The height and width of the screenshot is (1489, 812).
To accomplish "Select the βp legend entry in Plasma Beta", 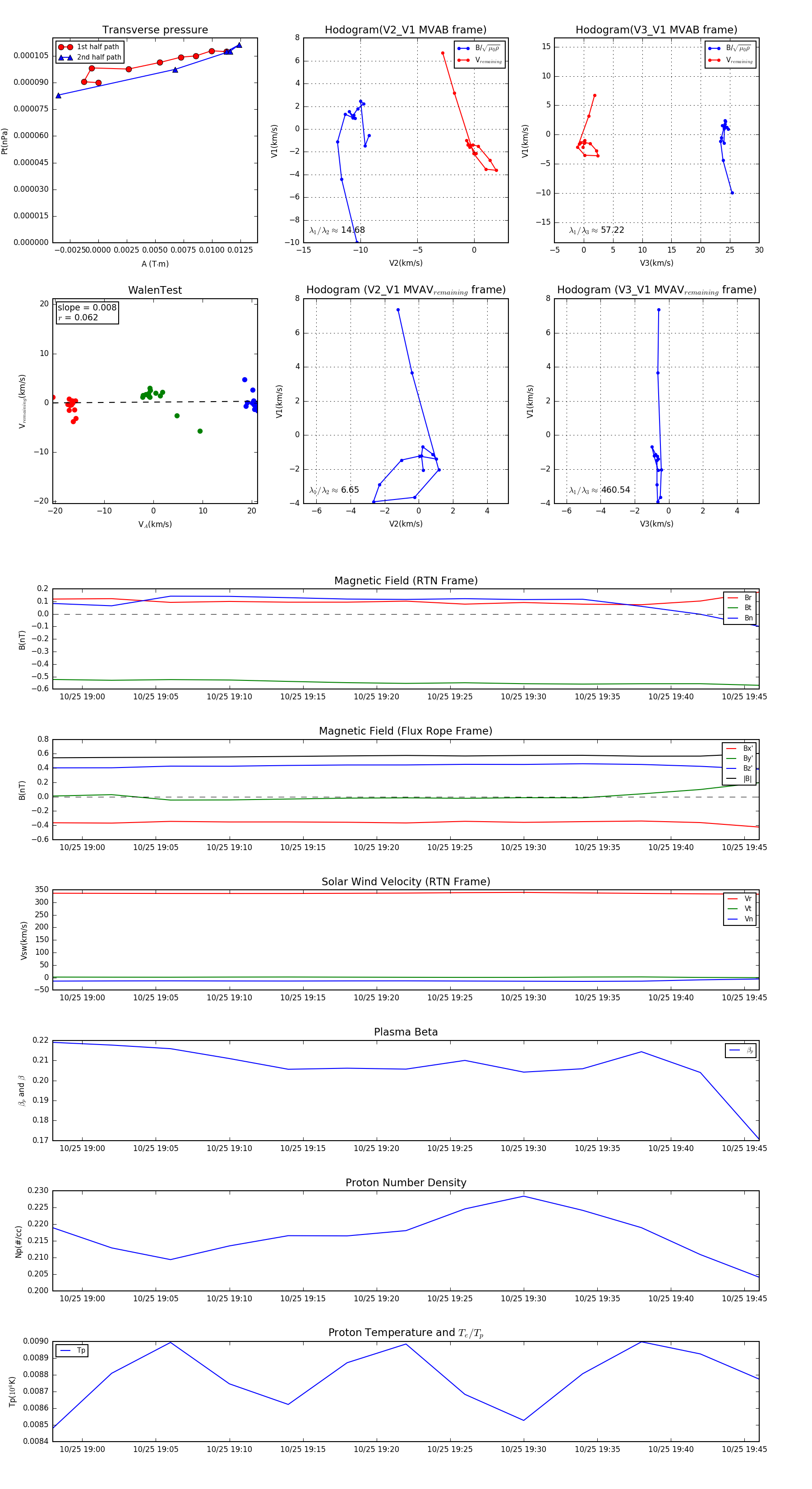I will click(741, 1050).
